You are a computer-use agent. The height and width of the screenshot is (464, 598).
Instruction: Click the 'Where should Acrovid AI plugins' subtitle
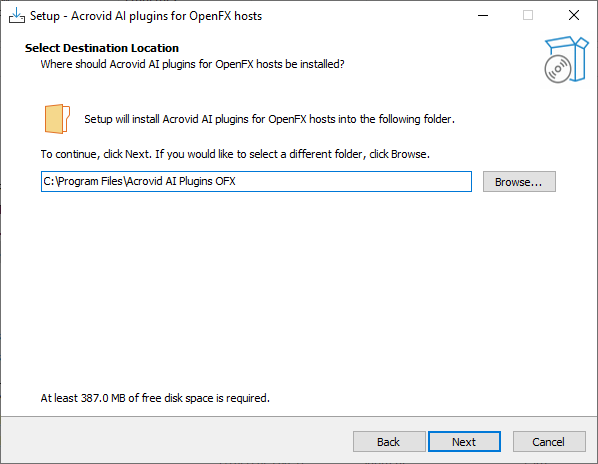point(193,64)
